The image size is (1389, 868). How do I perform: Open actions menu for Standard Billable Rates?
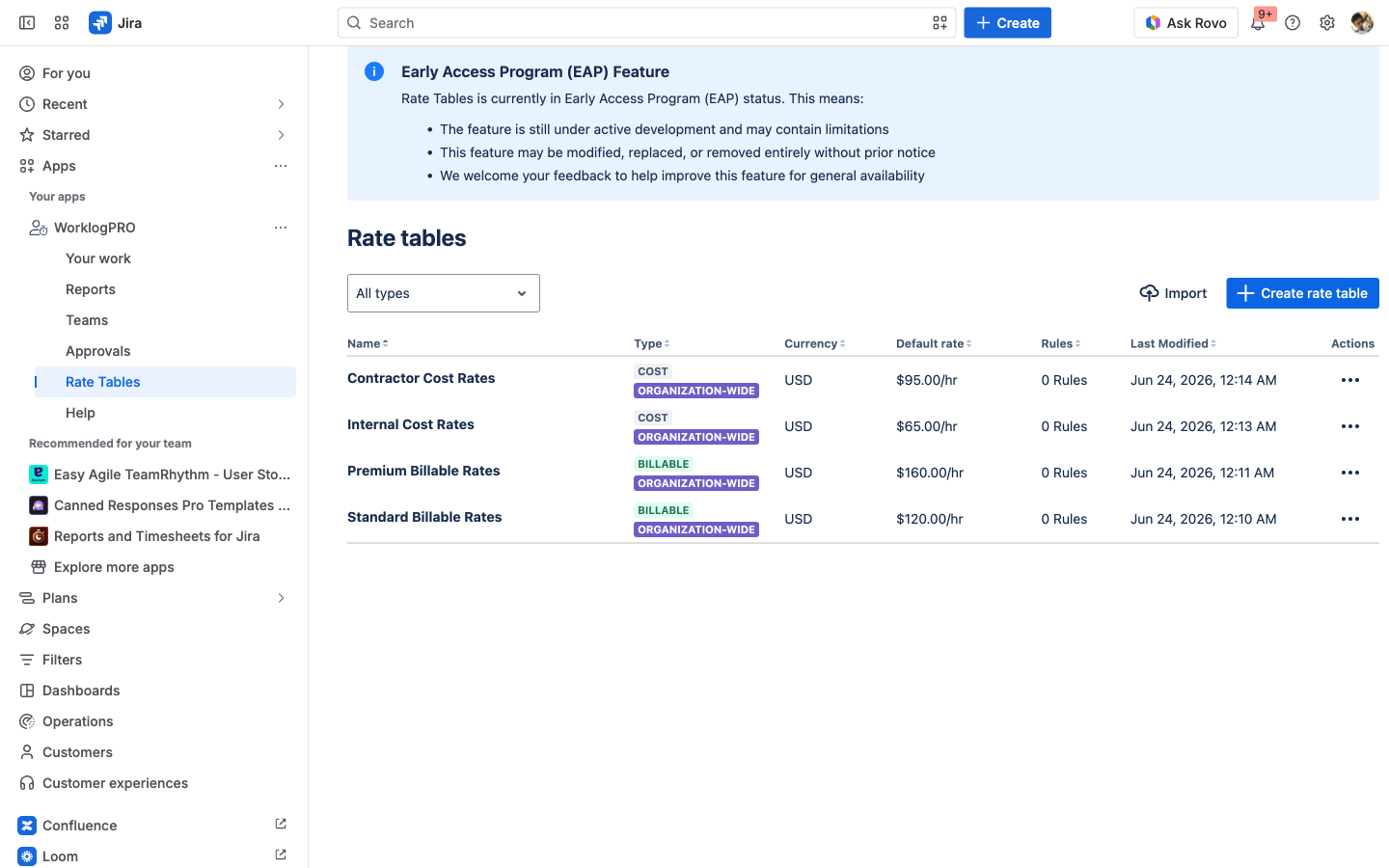click(x=1350, y=519)
